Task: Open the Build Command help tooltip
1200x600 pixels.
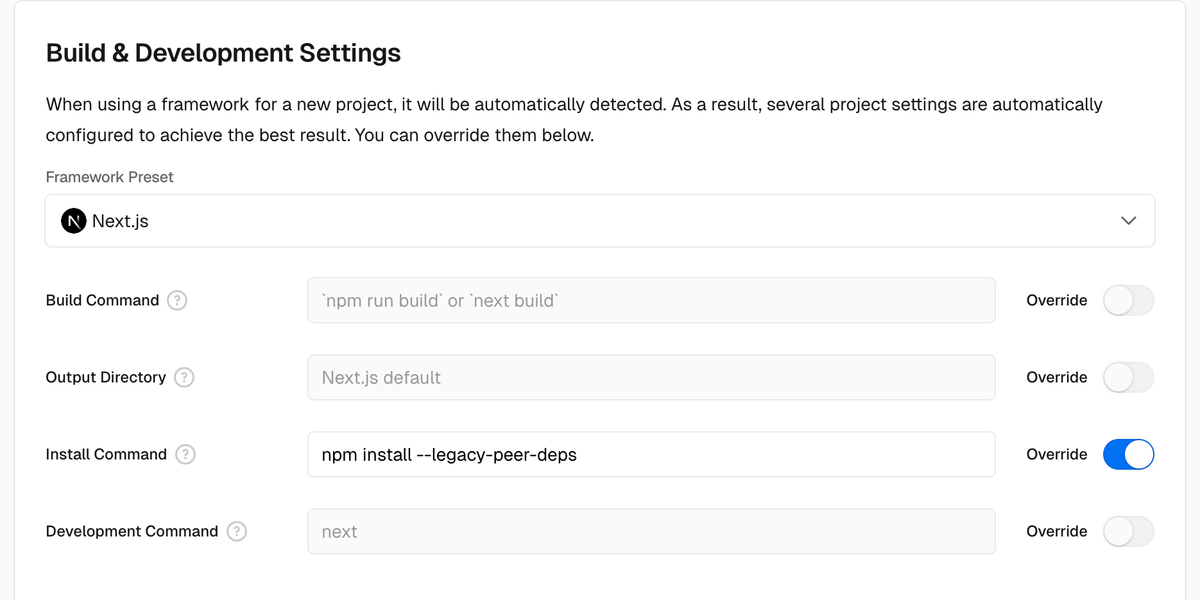Action: point(177,300)
